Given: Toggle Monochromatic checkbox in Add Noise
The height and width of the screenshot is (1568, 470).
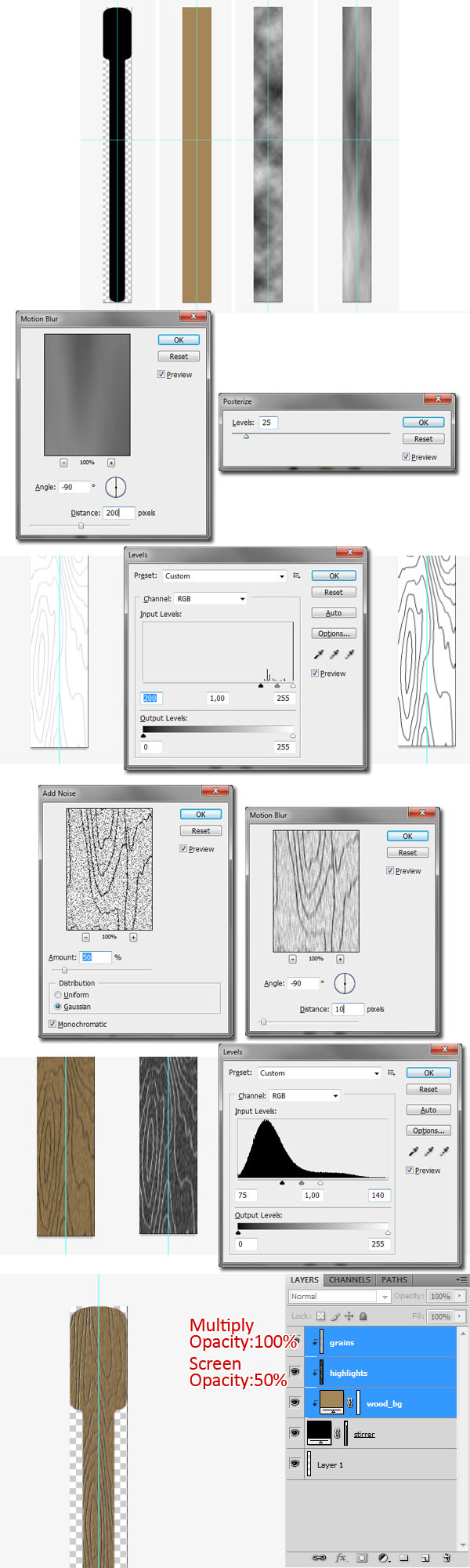Looking at the screenshot, I should pos(52,1024).
